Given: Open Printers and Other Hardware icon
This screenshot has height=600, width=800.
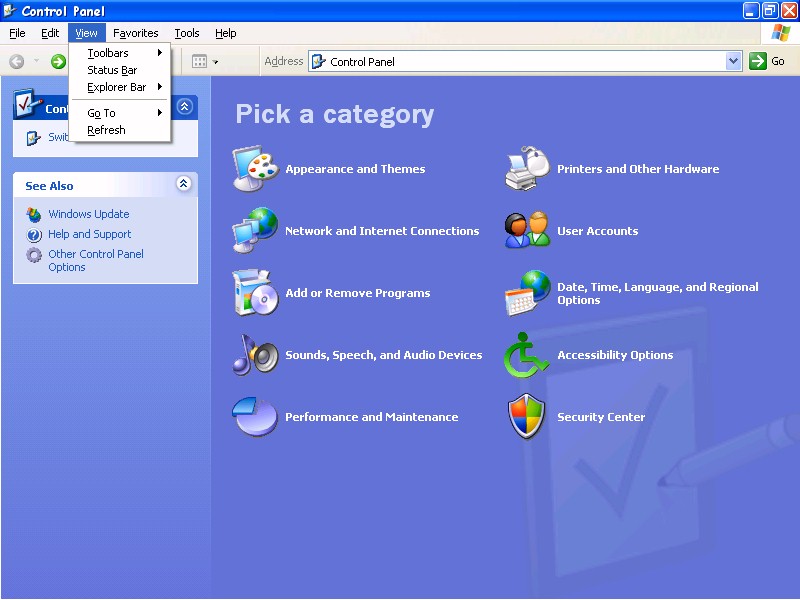Looking at the screenshot, I should click(528, 168).
